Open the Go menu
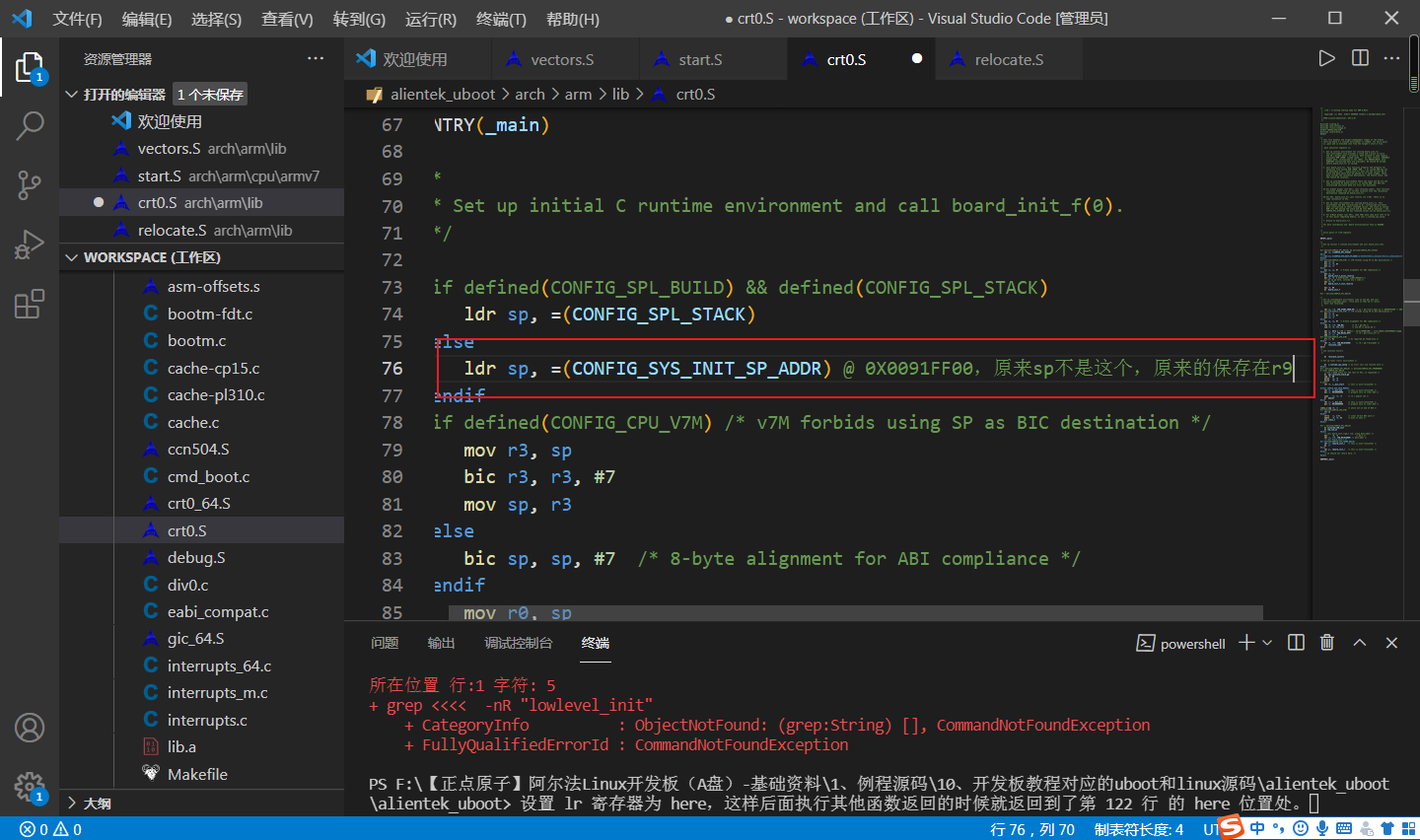1420x840 pixels. click(359, 19)
